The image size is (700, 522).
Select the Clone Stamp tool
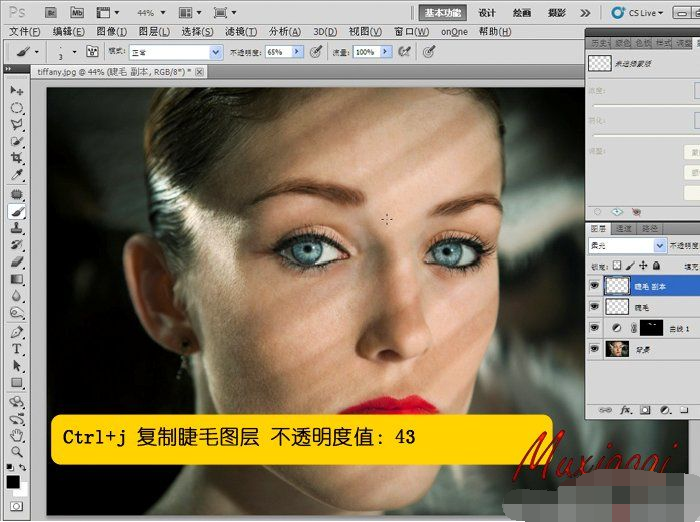point(17,228)
